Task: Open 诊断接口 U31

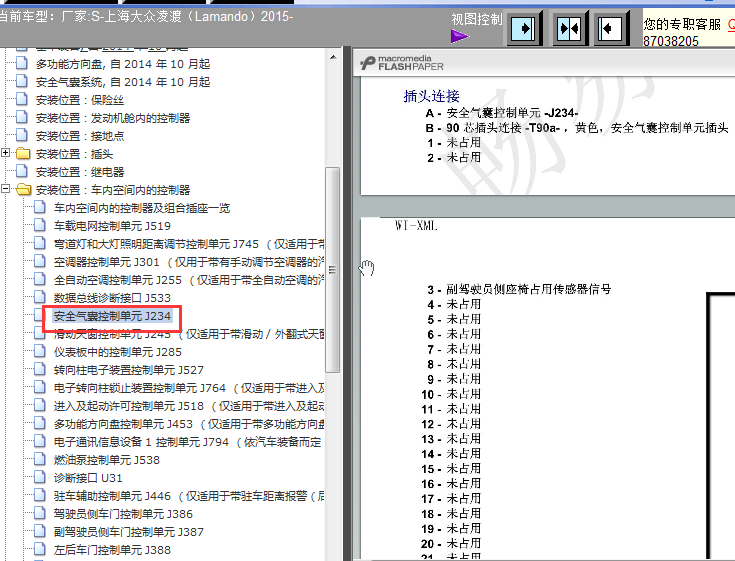Action: [x=88, y=478]
